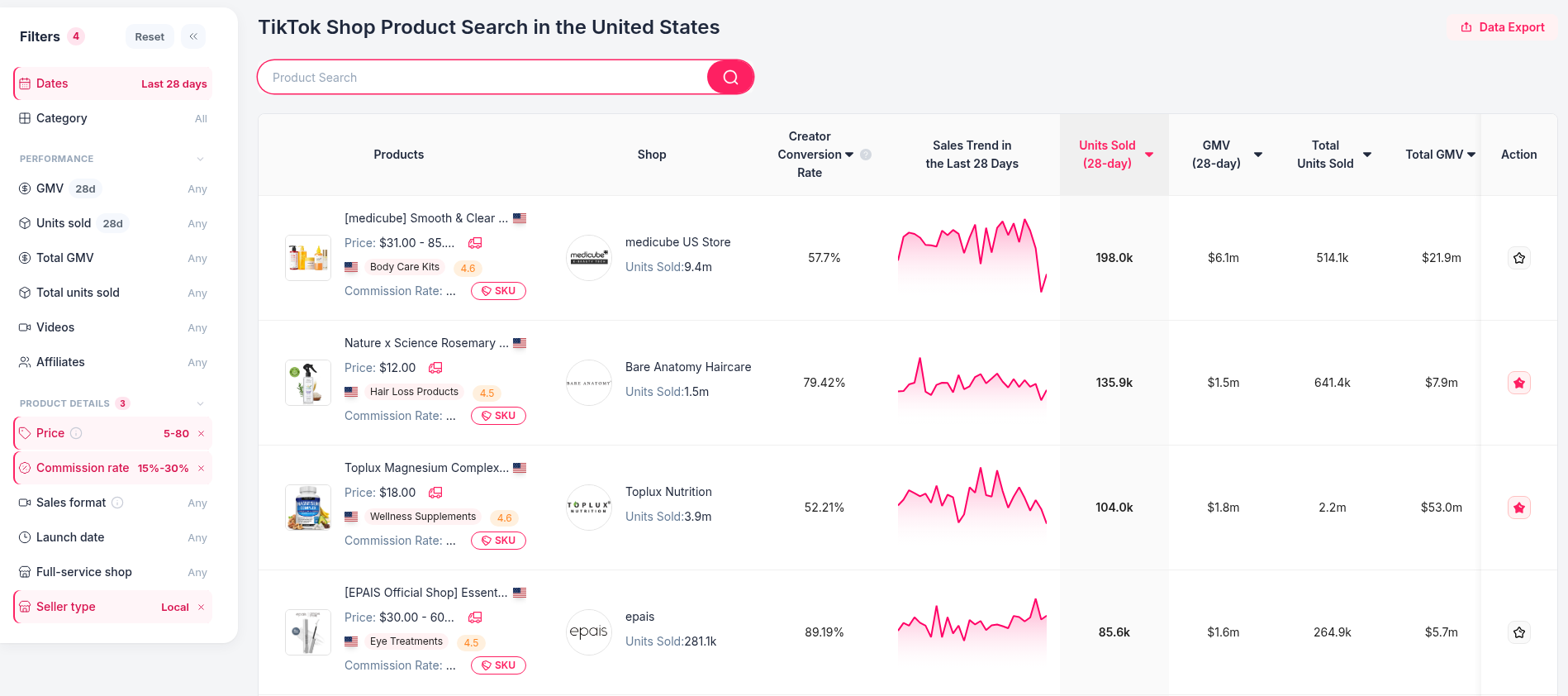This screenshot has height=696, width=1568.
Task: Open SKU details for Toplux Magnesium Complex
Action: tap(498, 541)
